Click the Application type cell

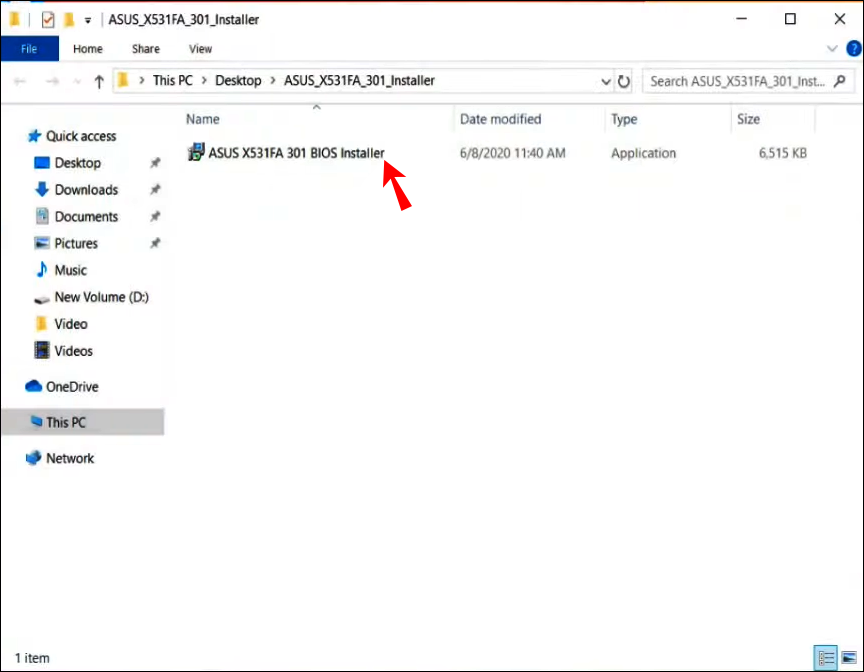tap(643, 153)
